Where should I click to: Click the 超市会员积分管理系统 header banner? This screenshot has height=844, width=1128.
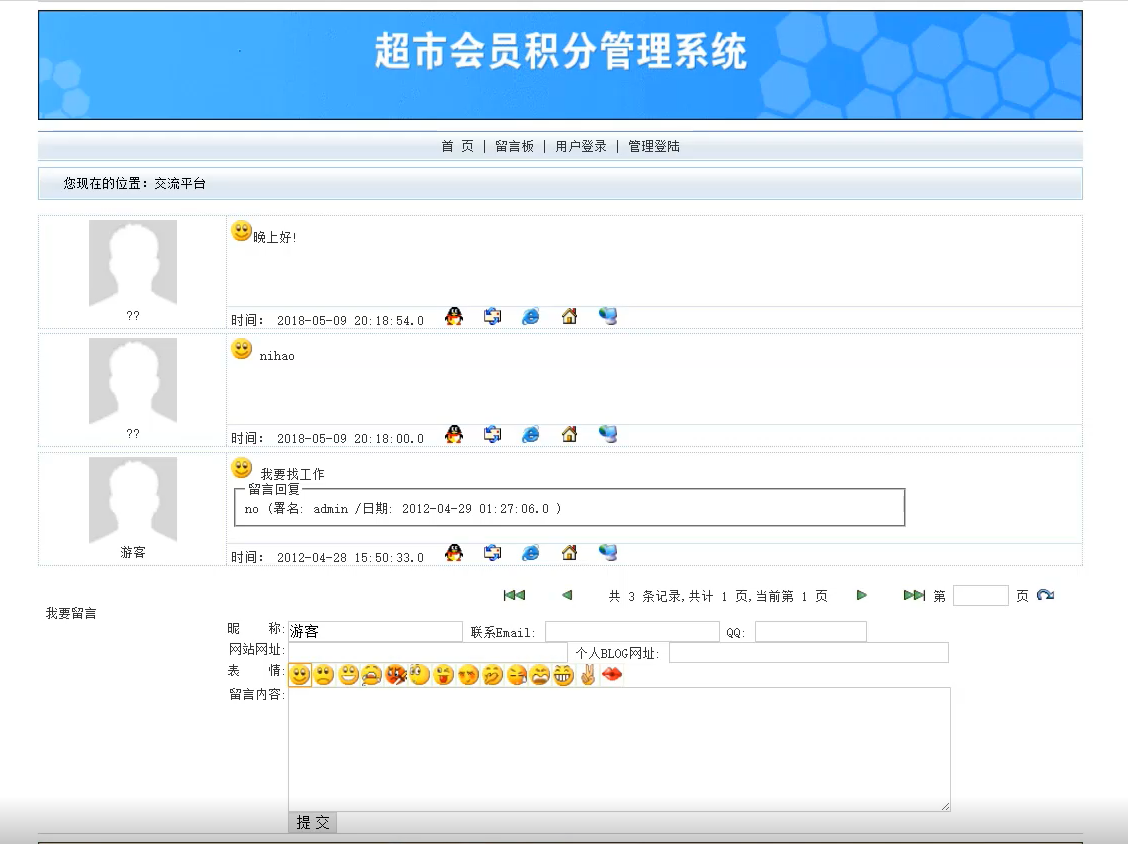click(x=560, y=65)
